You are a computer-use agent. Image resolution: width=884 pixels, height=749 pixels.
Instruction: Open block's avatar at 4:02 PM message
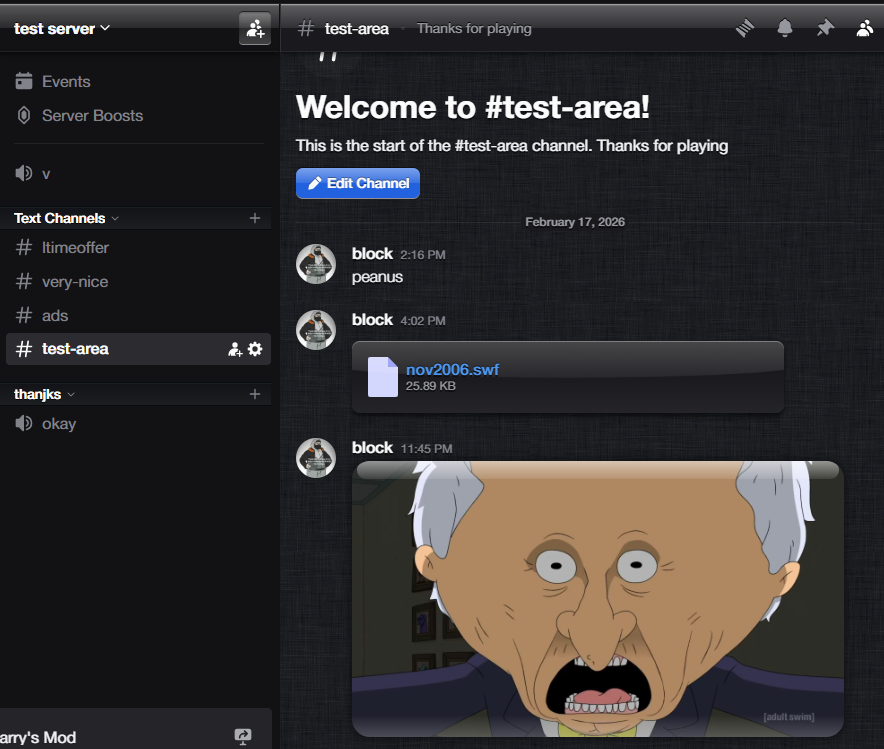316,330
